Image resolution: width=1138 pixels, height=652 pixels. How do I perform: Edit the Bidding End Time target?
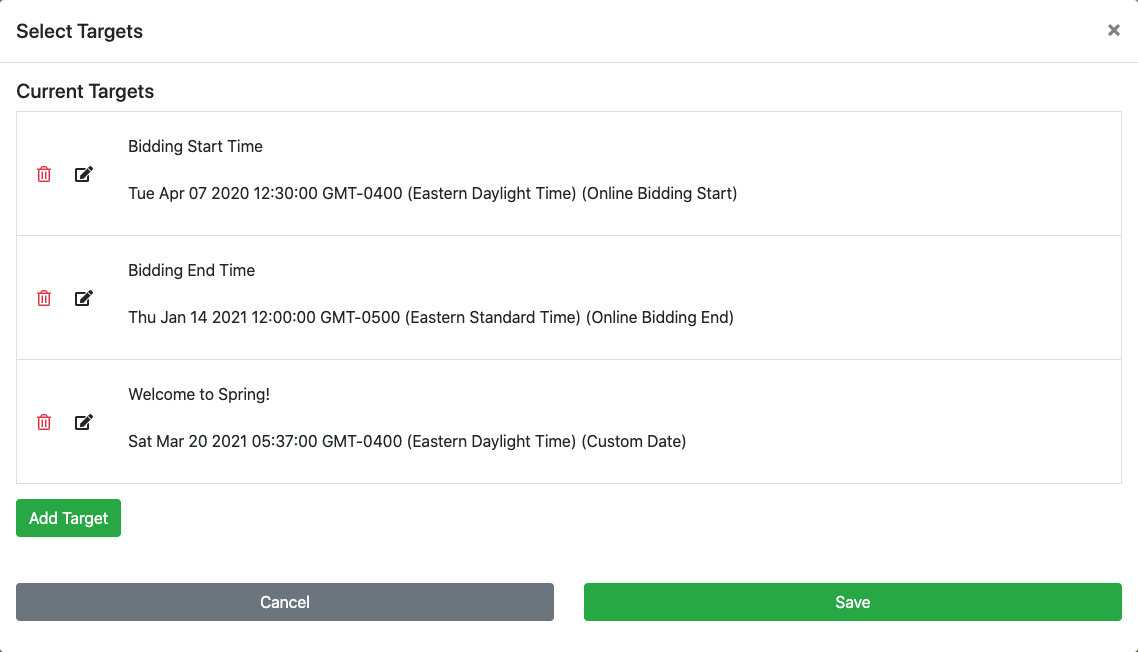point(84,298)
